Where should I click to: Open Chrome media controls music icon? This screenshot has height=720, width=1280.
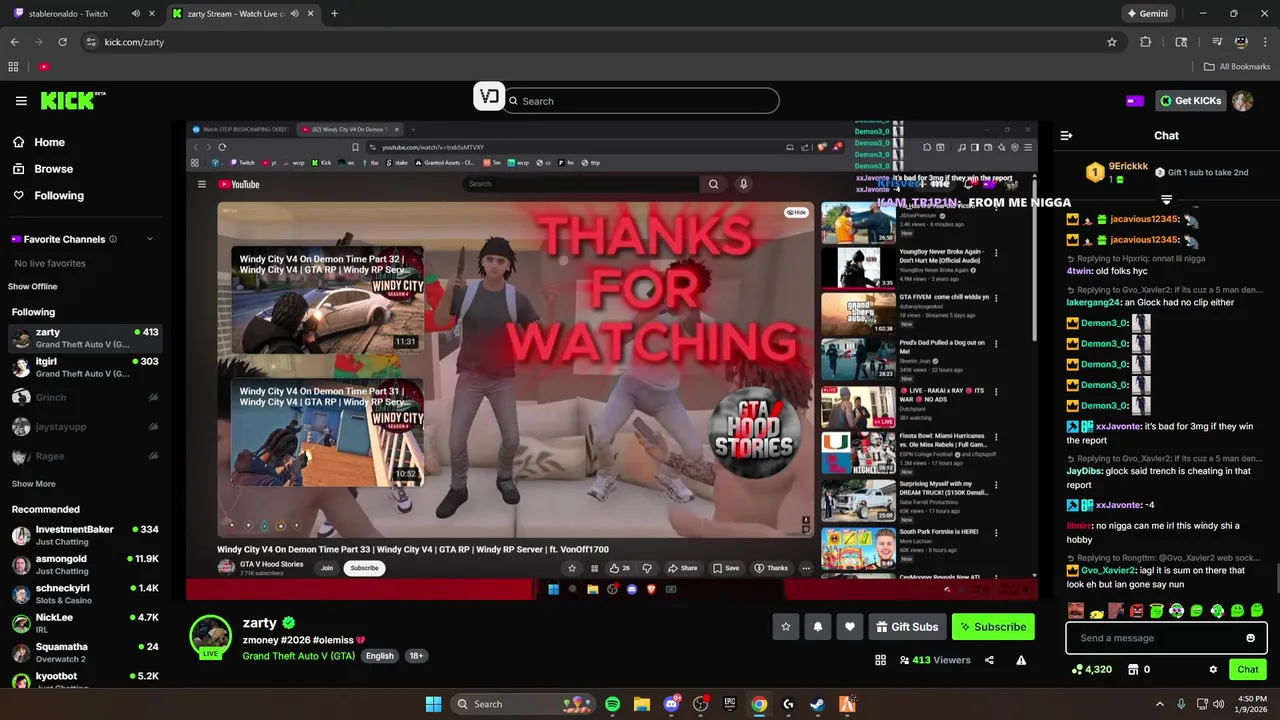click(1217, 42)
